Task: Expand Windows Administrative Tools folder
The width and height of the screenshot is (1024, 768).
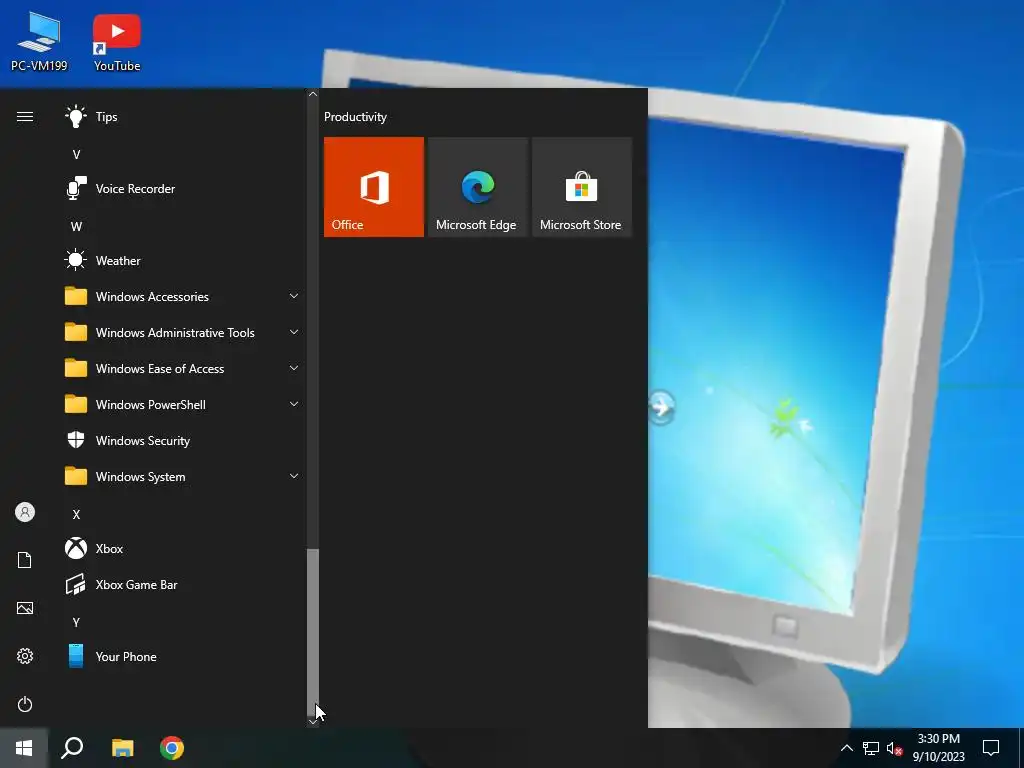Action: point(183,332)
